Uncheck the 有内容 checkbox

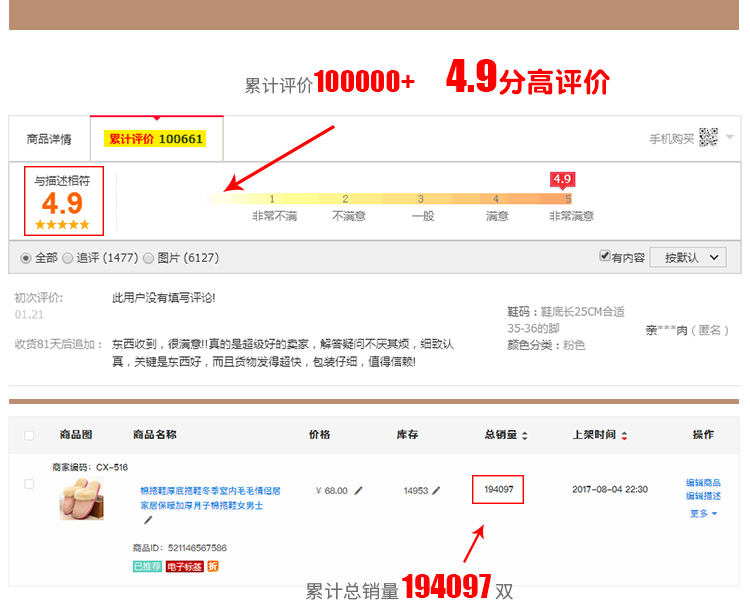604,256
